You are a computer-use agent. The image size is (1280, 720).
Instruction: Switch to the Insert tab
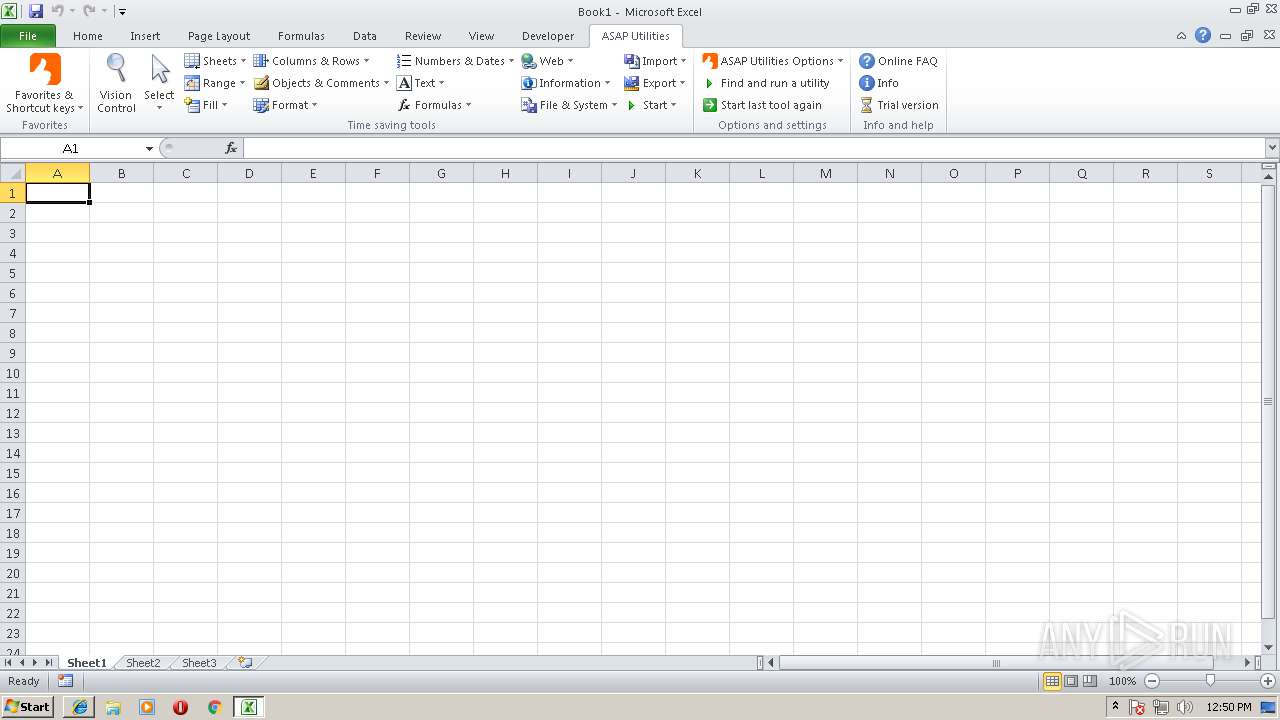[145, 36]
